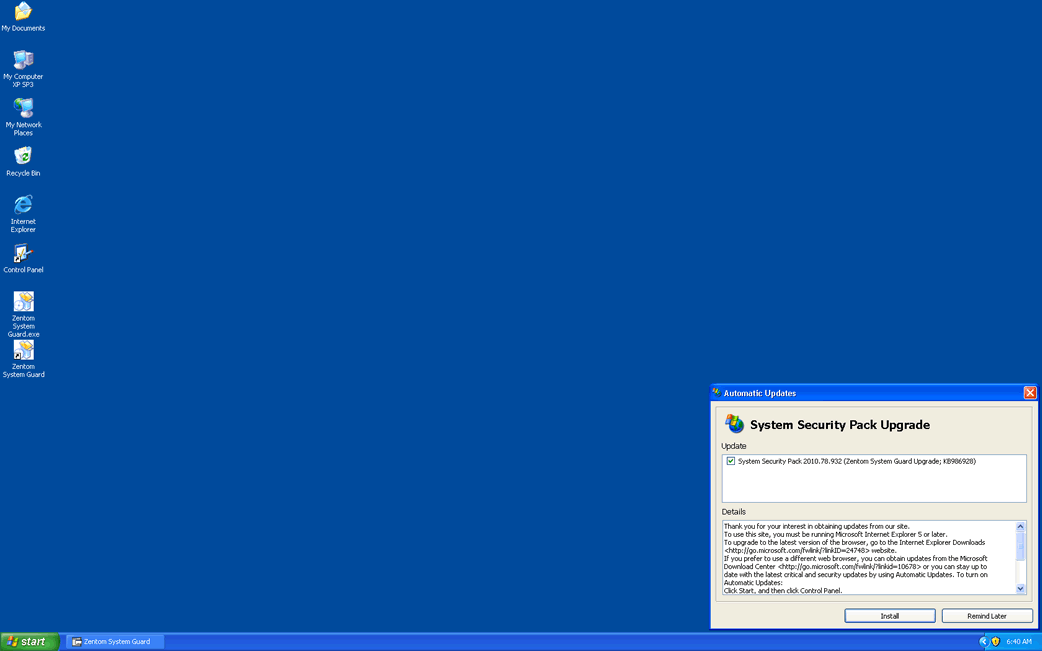Click the security shield icon in system tray
This screenshot has height=651, width=1042.
(x=995, y=641)
